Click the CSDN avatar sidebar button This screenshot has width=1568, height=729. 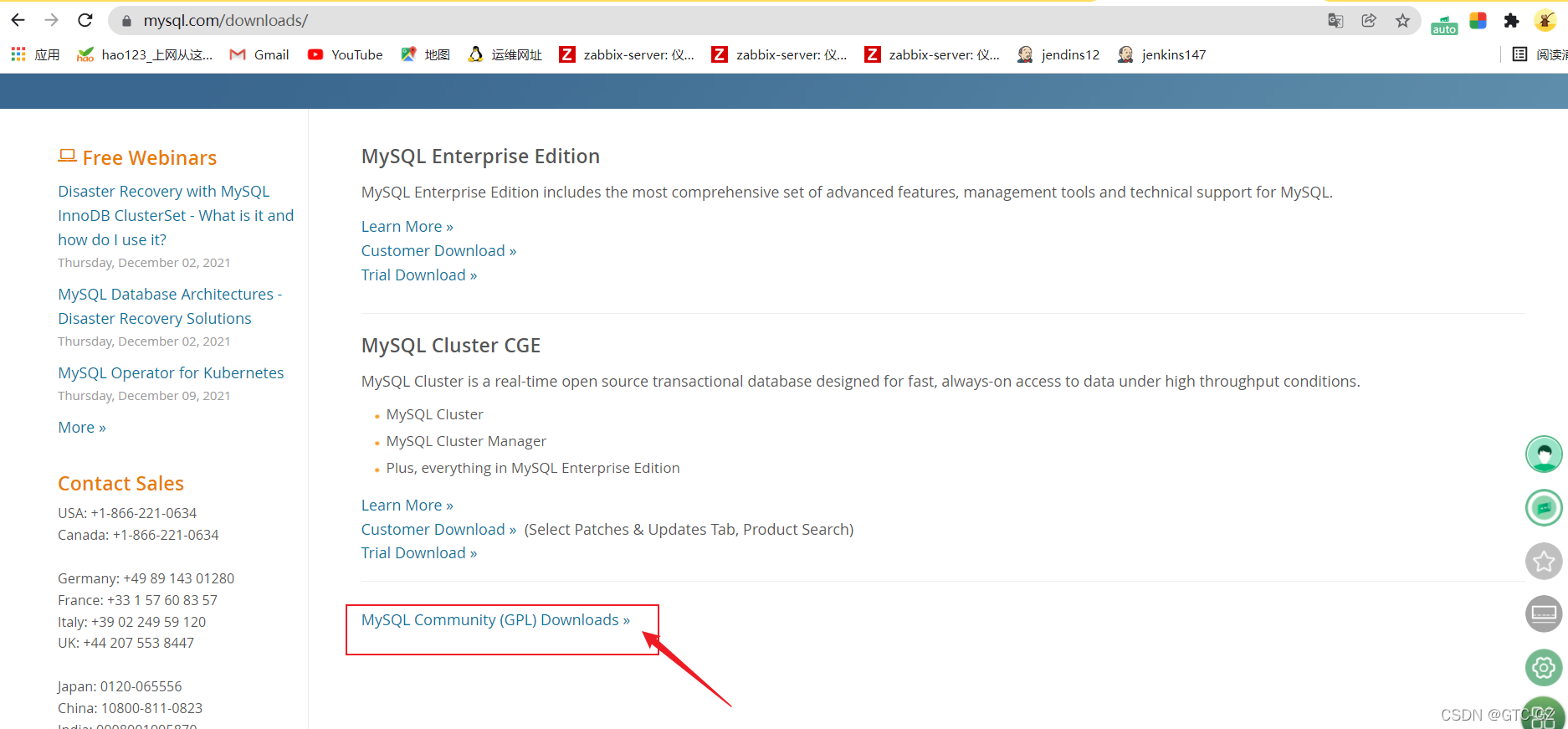tap(1544, 454)
